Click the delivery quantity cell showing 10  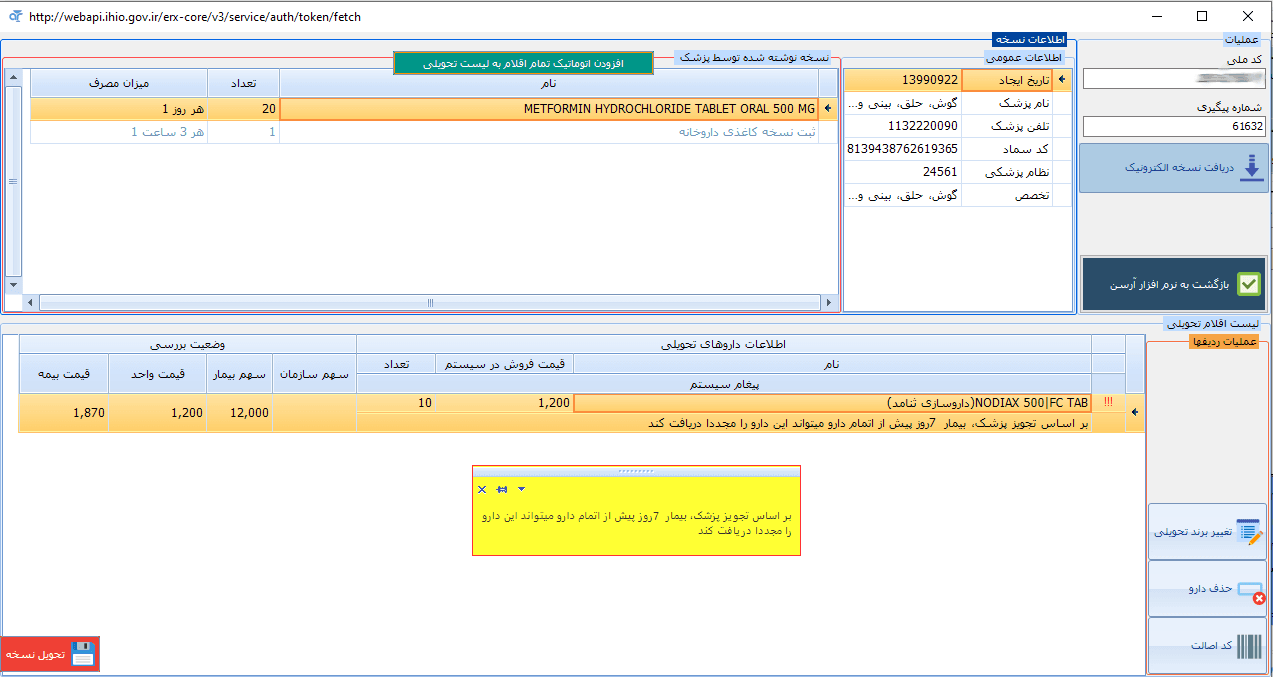click(396, 403)
